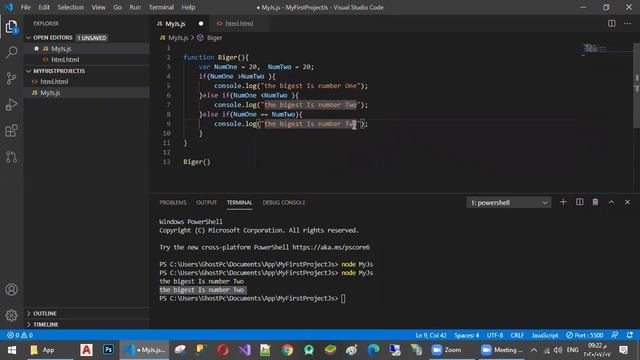Change indentation via Spaces: 4
The image size is (640, 360).
tap(467, 335)
